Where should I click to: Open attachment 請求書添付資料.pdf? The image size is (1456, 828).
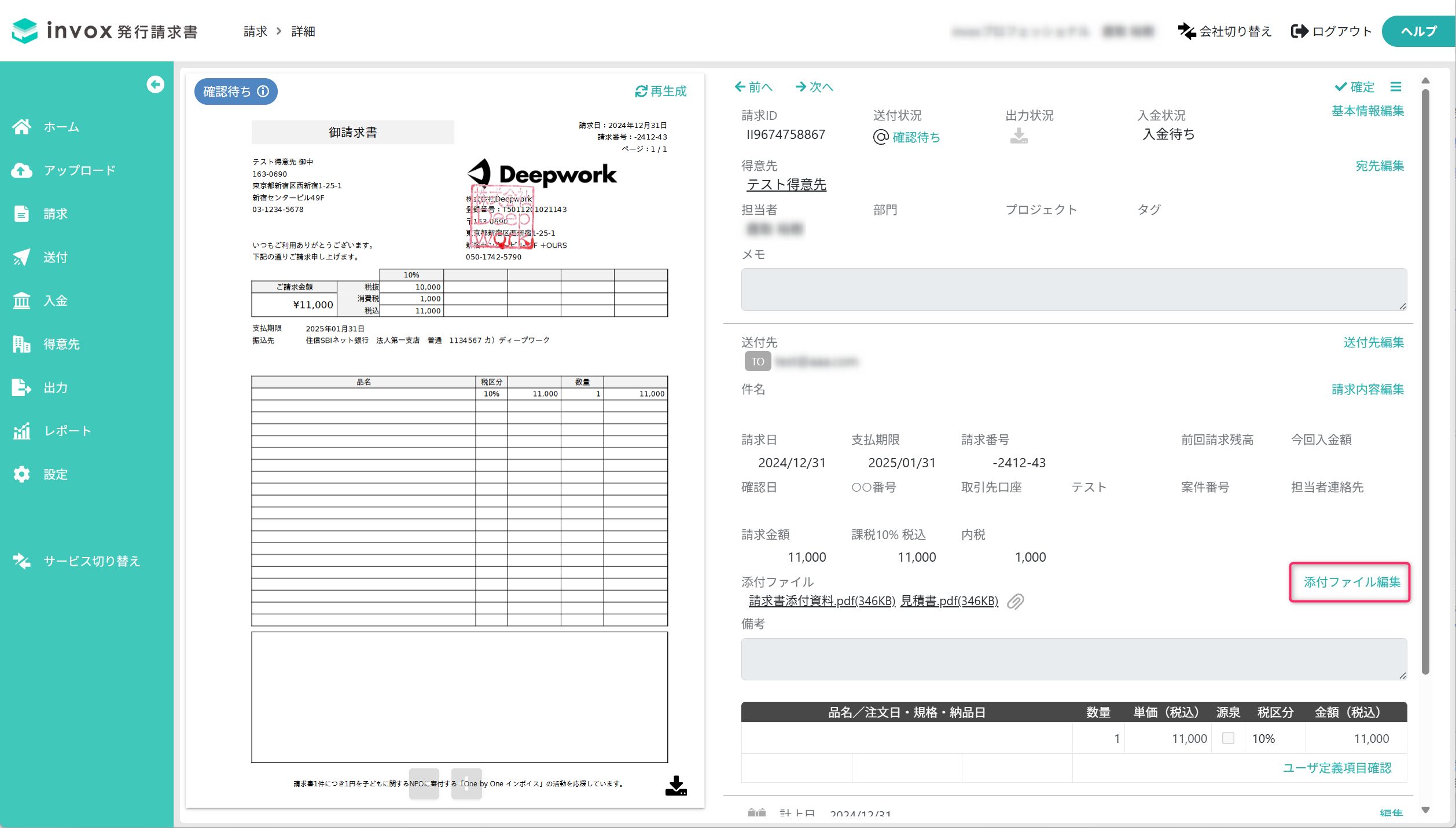(822, 601)
